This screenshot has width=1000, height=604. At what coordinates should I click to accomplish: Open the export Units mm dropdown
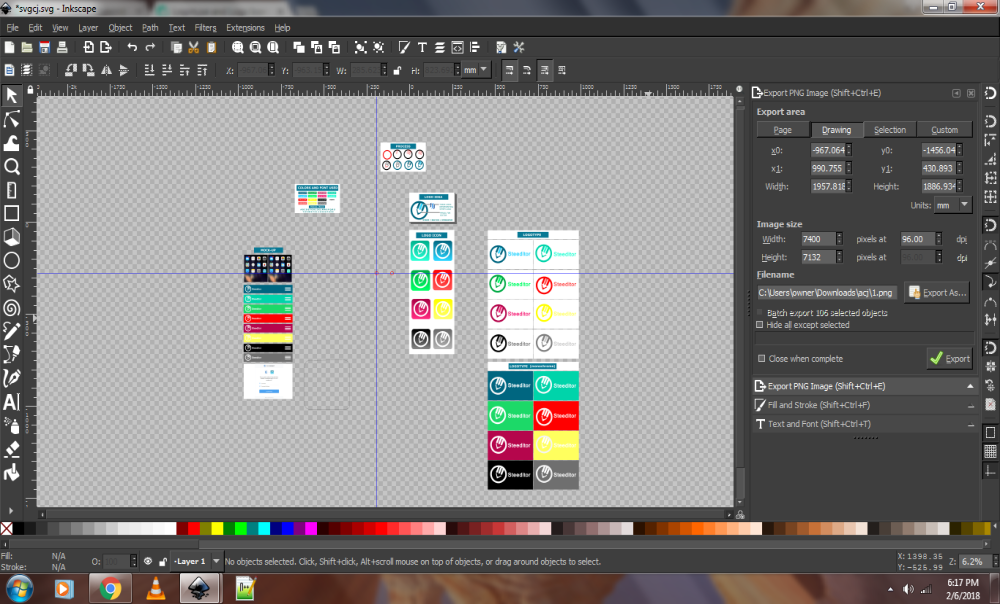pyautogui.click(x=952, y=205)
